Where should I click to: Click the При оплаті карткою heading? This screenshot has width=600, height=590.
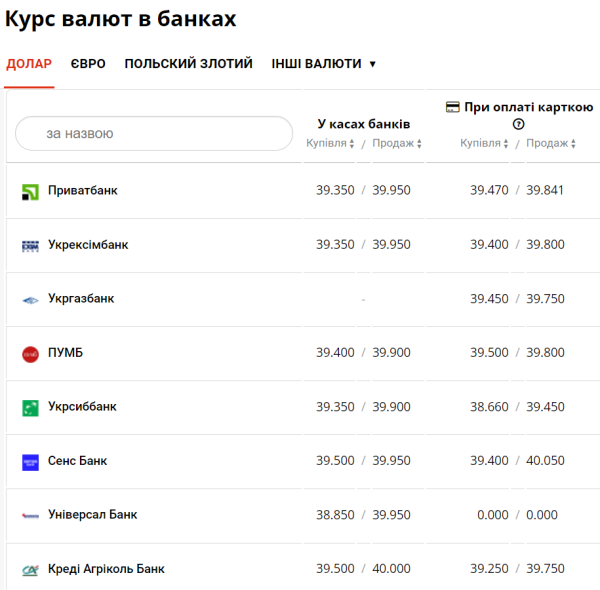click(x=528, y=107)
